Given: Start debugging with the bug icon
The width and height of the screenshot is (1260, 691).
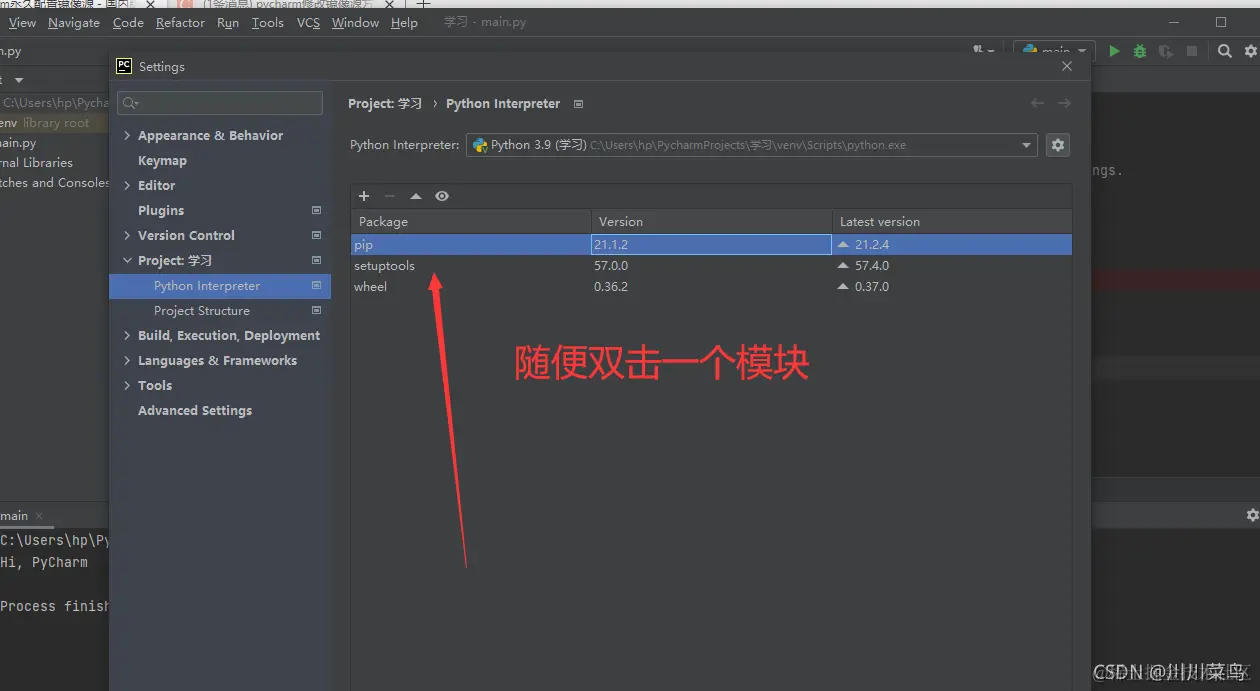Looking at the screenshot, I should [1139, 51].
